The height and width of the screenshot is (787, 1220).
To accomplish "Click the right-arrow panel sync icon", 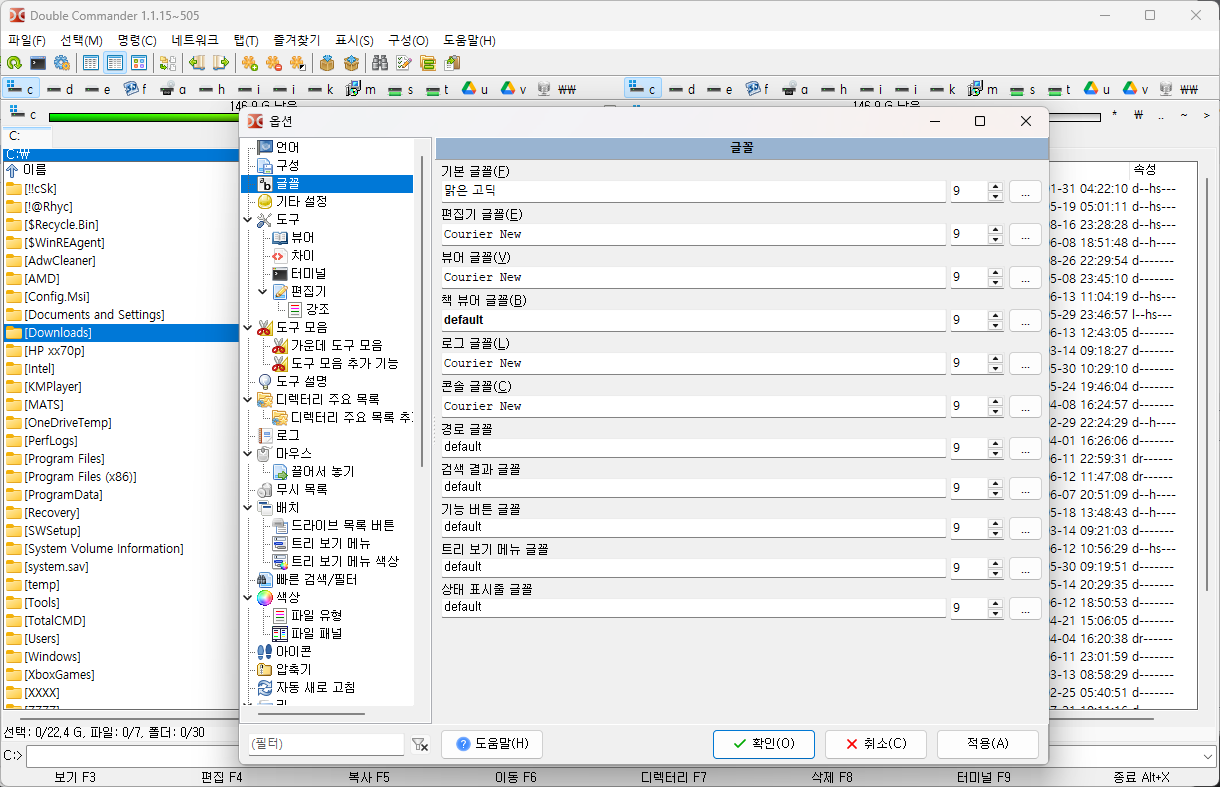I will point(221,63).
